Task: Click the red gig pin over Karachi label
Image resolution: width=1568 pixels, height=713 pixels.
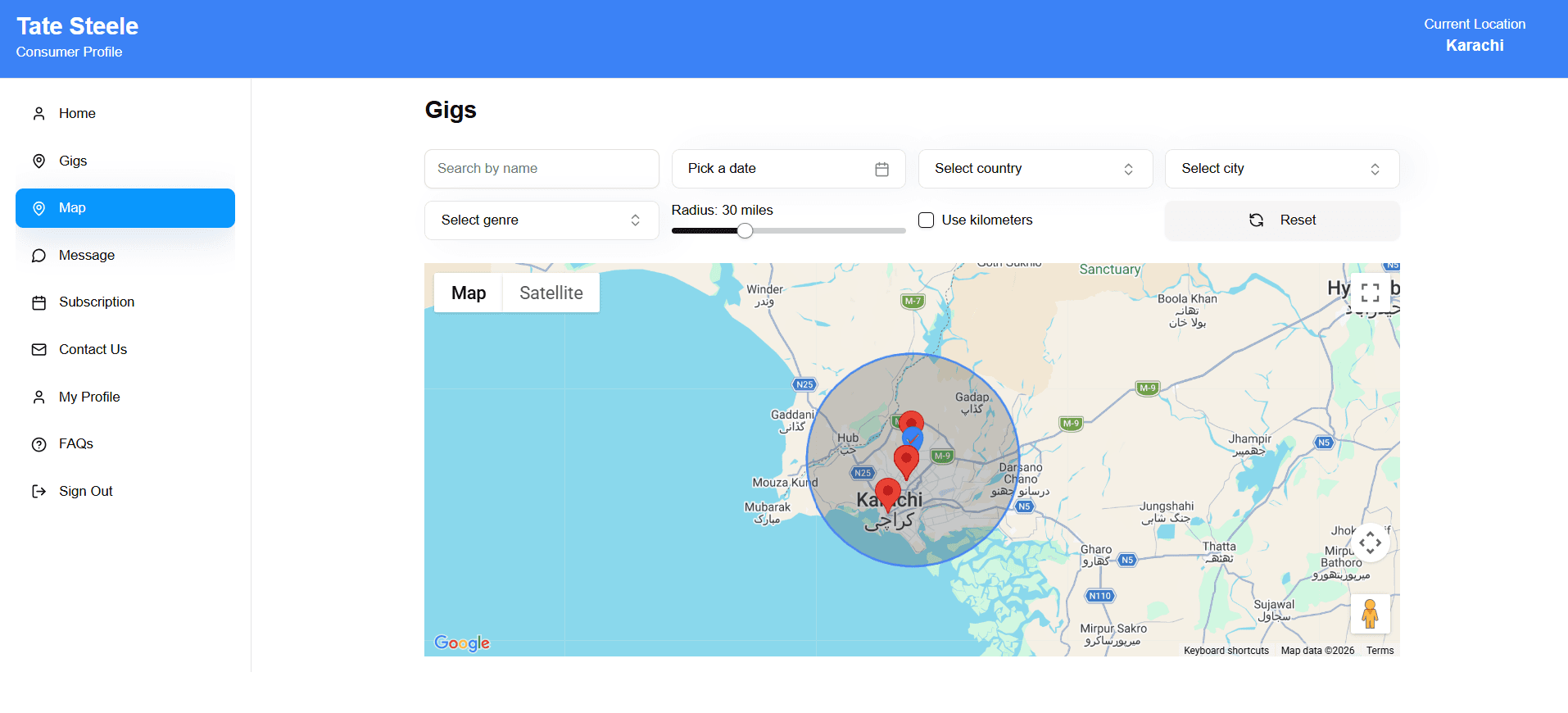Action: click(x=887, y=493)
